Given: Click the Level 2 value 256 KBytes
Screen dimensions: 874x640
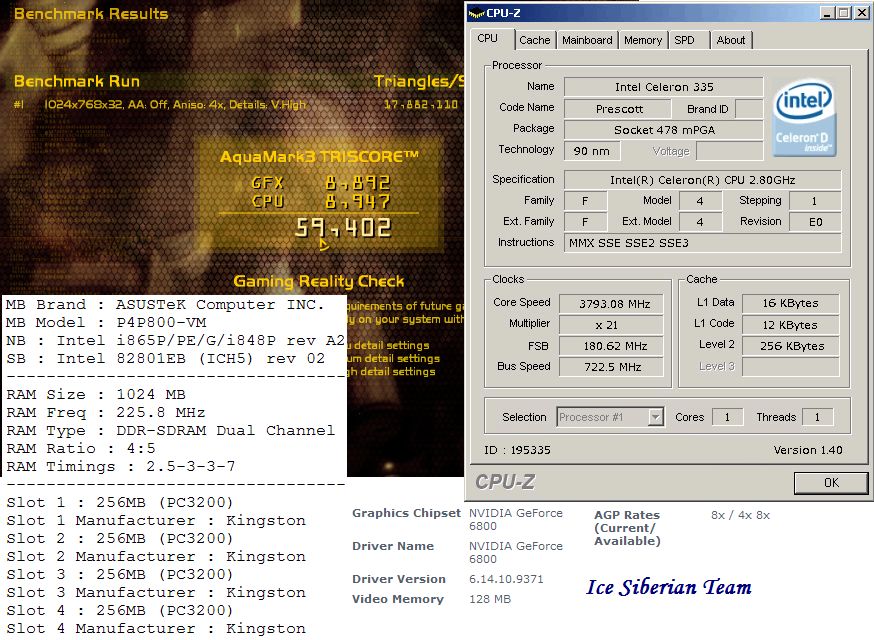Looking at the screenshot, I should [x=790, y=346].
